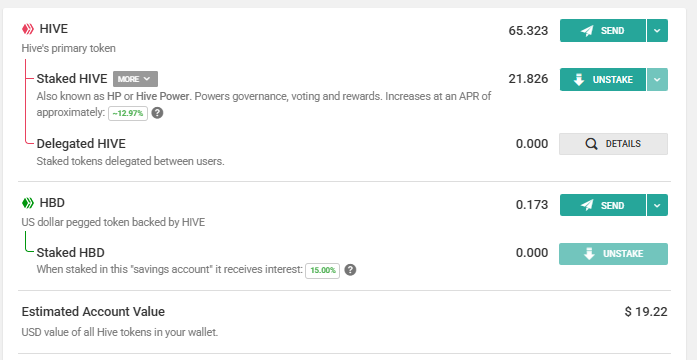Open help icon beside 12.97% APR
The image size is (697, 360).
157,113
